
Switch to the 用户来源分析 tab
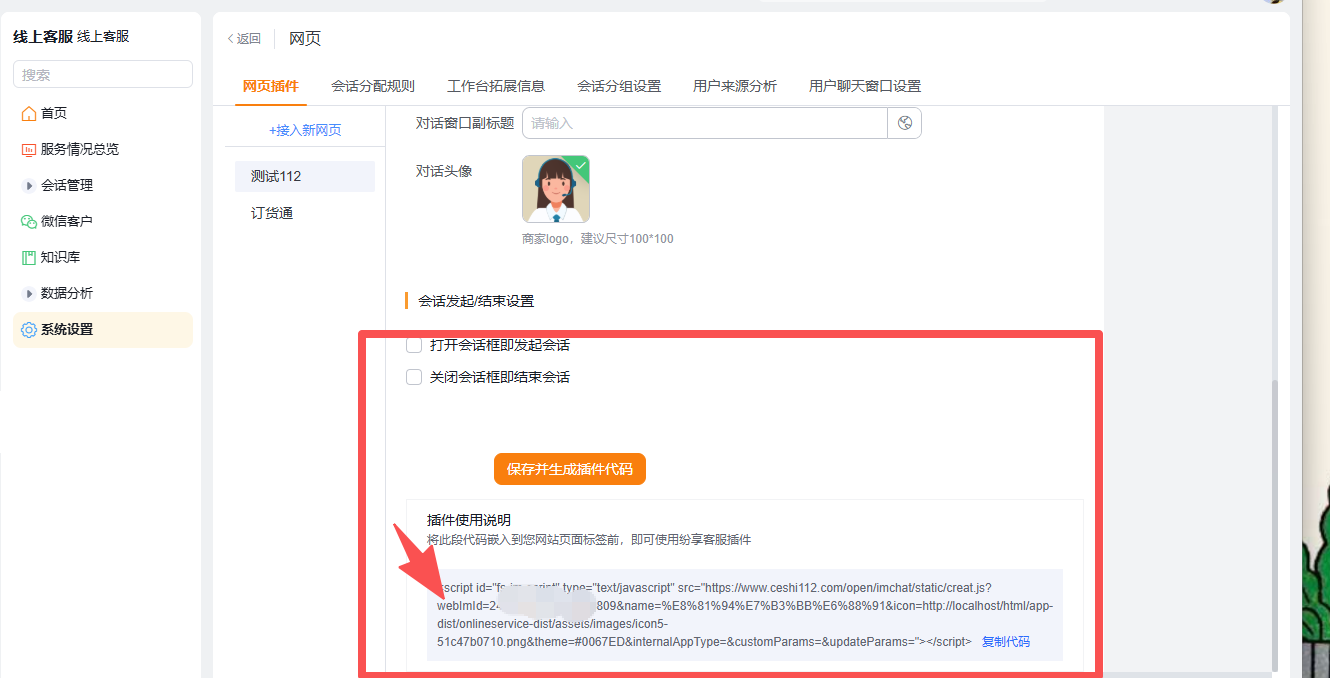[735, 86]
